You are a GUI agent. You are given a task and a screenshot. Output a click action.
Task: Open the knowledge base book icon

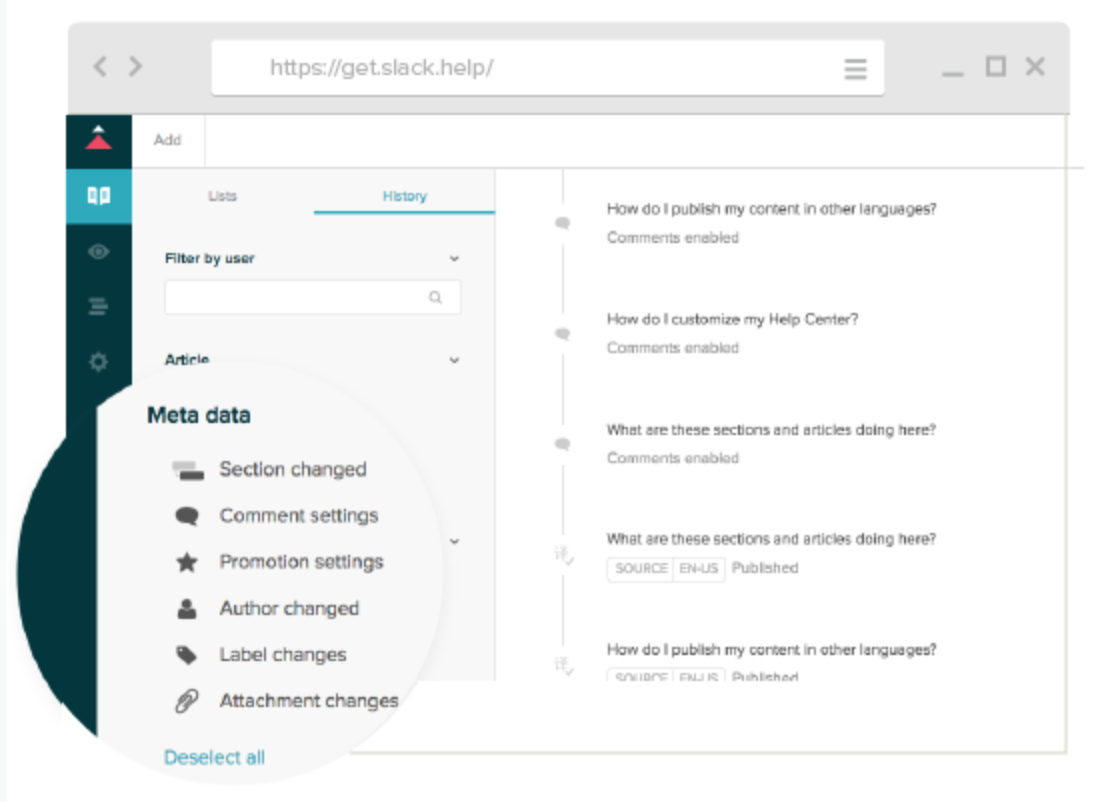pos(98,195)
